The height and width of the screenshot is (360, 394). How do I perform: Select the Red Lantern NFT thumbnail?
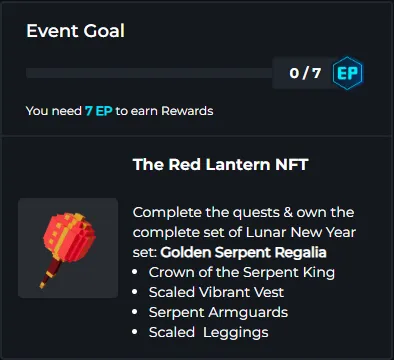(x=68, y=248)
